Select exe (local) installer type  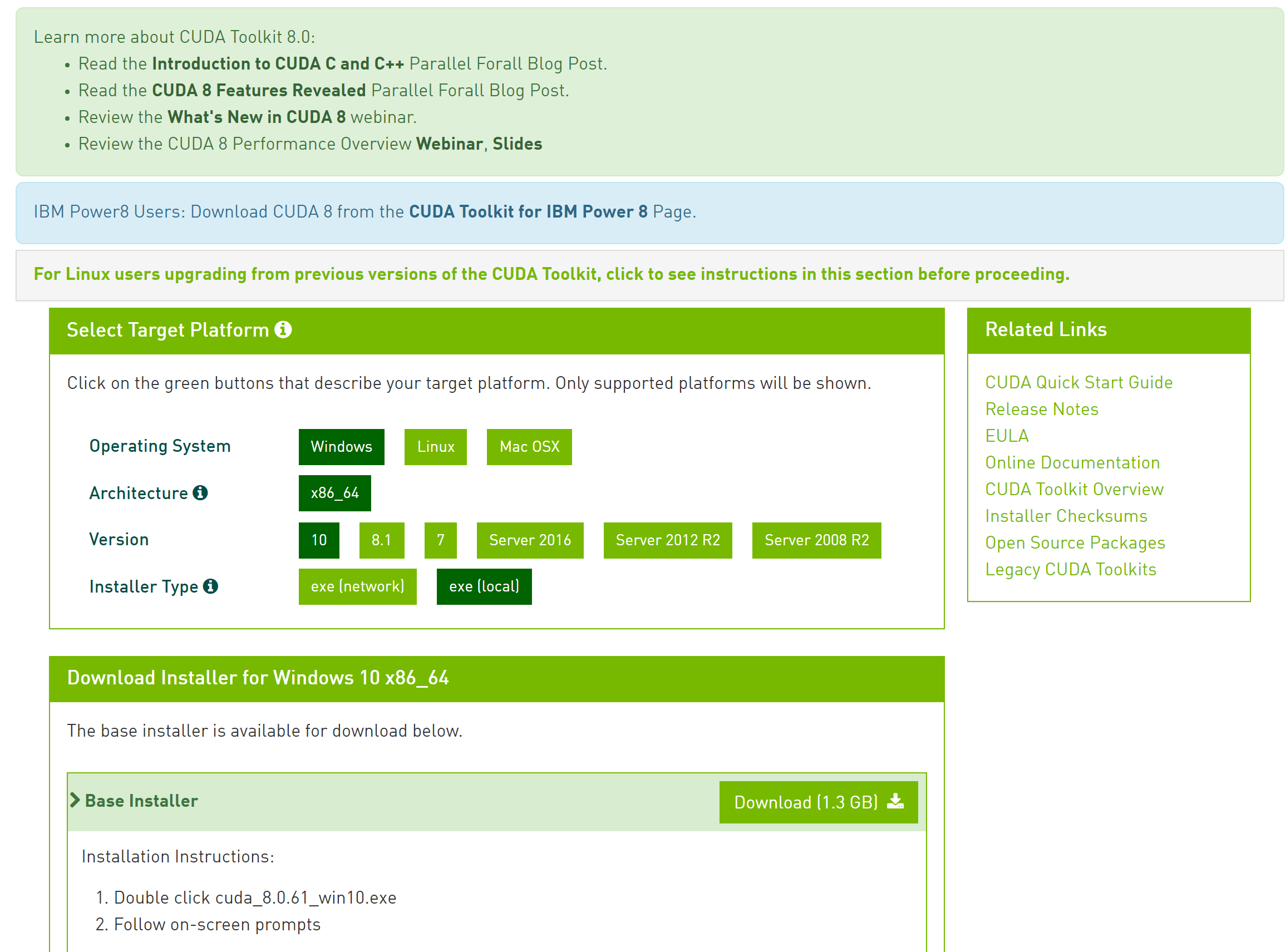point(484,586)
